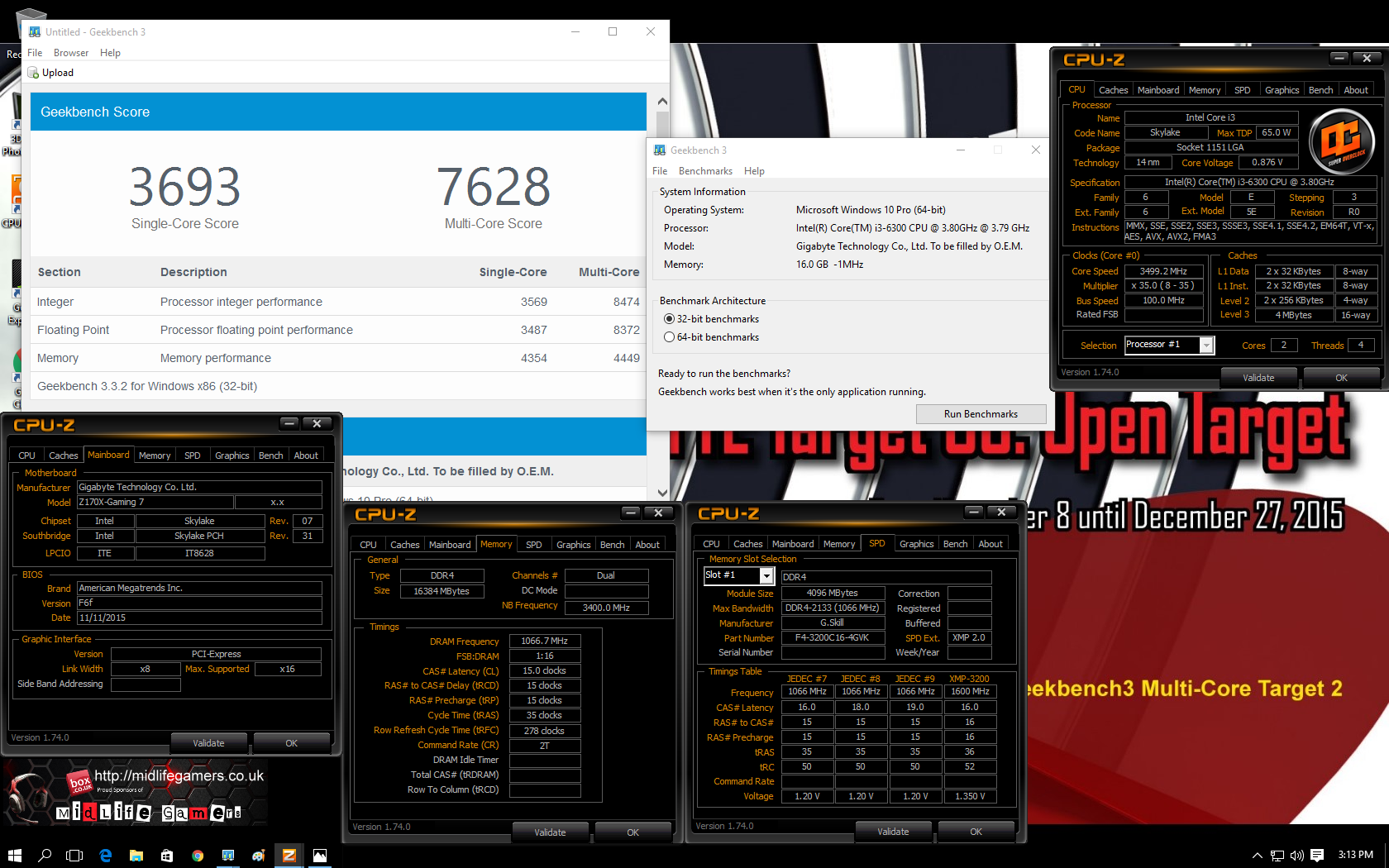This screenshot has width=1389, height=868.
Task: Click the Integer row in results table
Action: point(338,302)
